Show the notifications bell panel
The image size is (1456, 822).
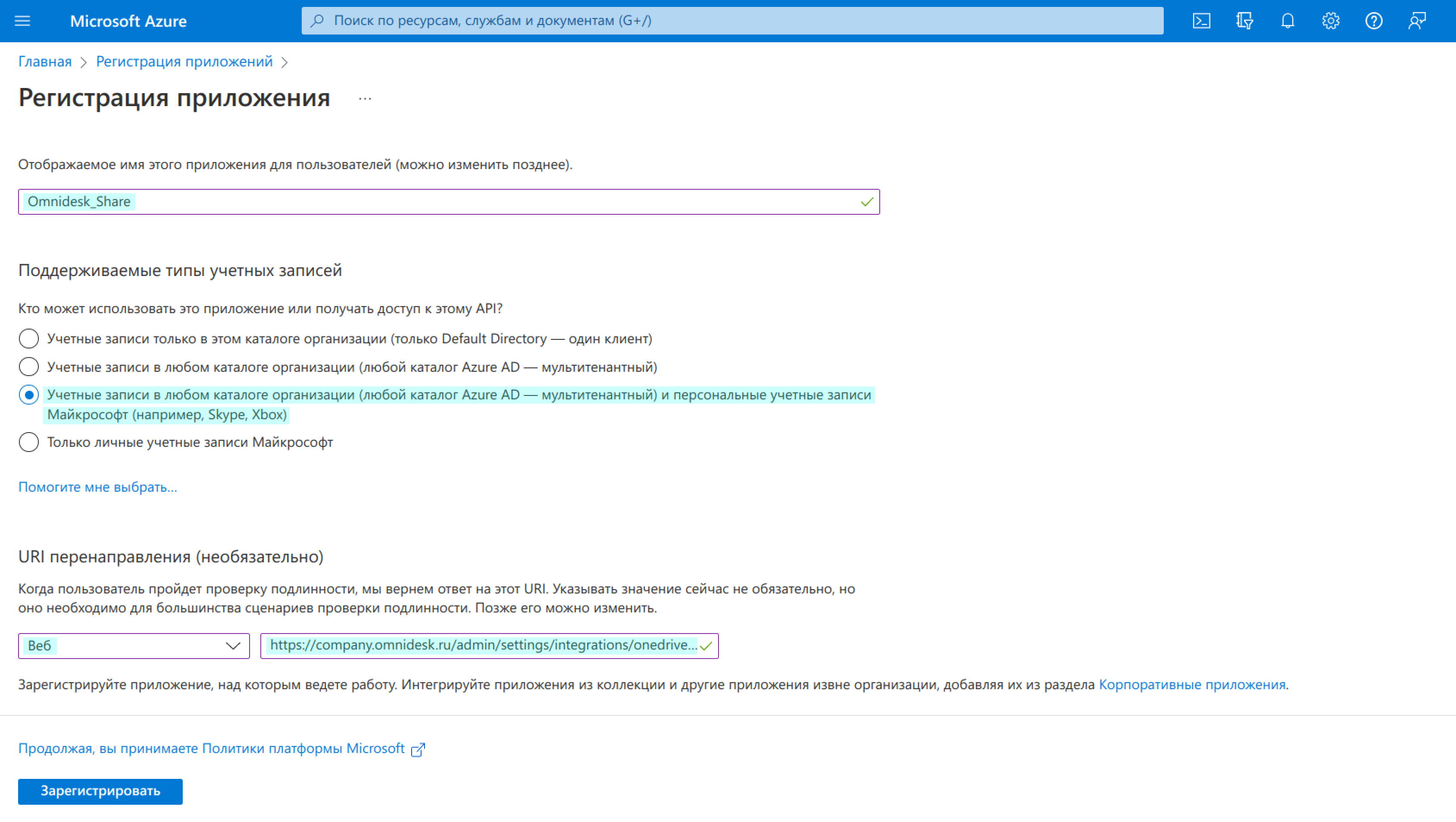[1287, 21]
